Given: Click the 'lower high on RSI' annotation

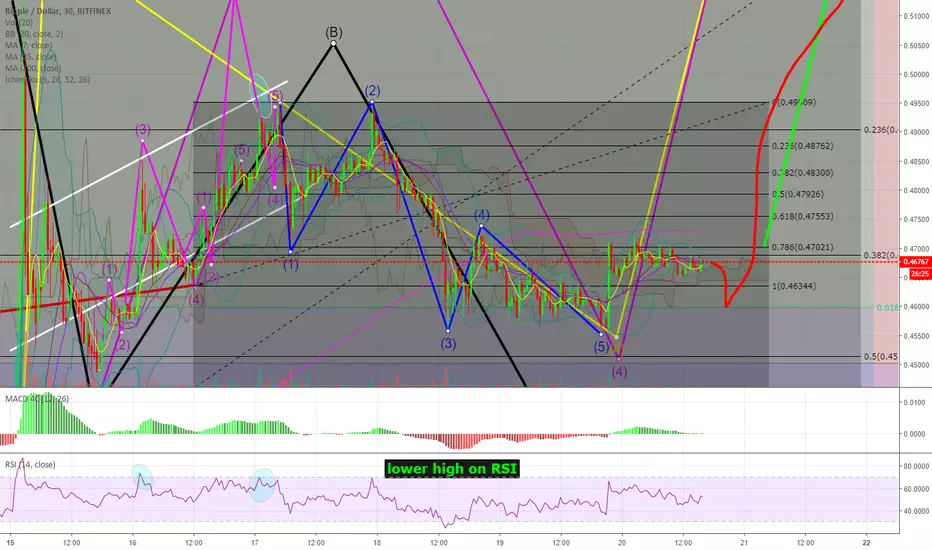Looking at the screenshot, I should (452, 469).
